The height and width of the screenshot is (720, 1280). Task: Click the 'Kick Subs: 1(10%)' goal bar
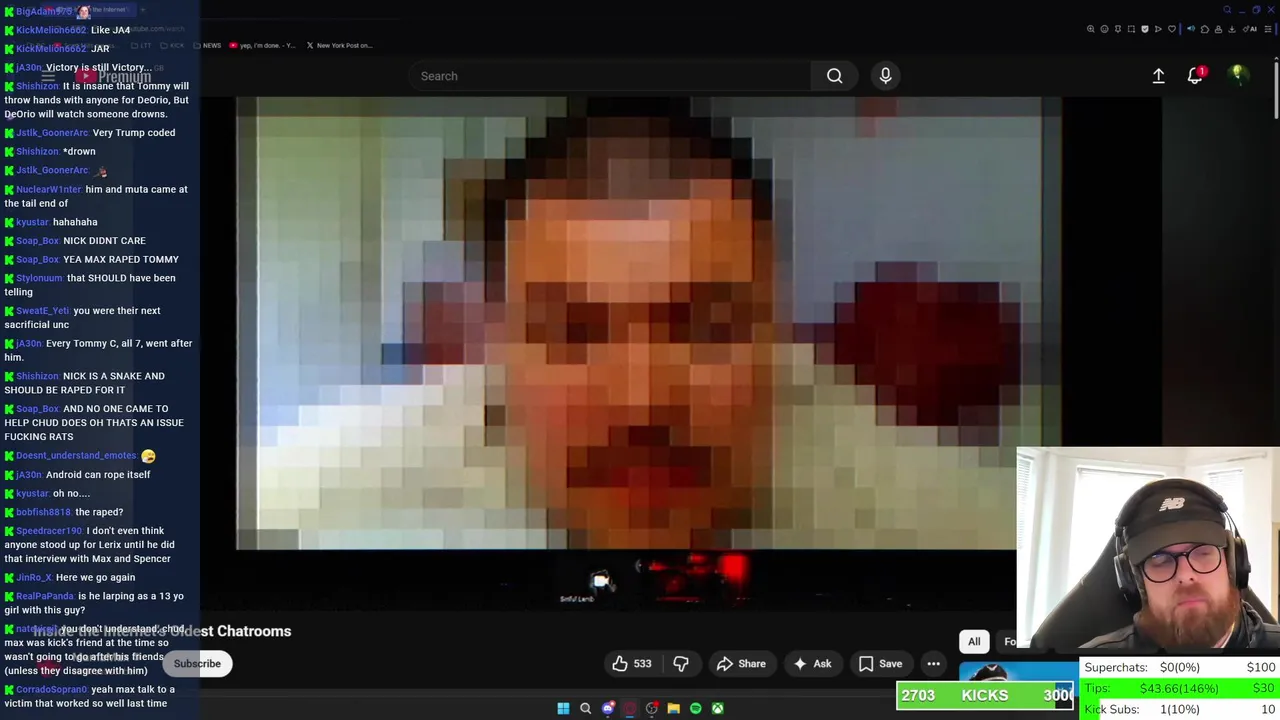[1180, 709]
